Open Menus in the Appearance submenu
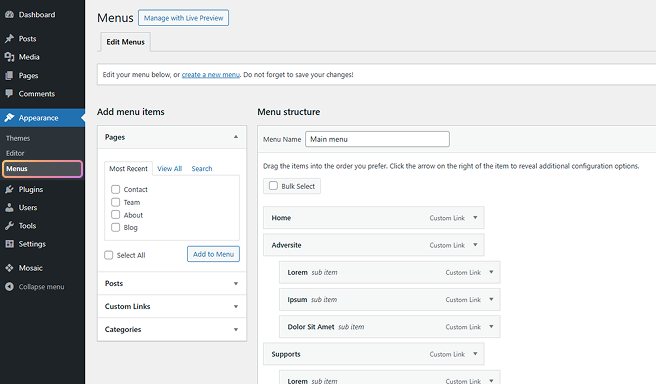The width and height of the screenshot is (656, 384). pyautogui.click(x=42, y=169)
